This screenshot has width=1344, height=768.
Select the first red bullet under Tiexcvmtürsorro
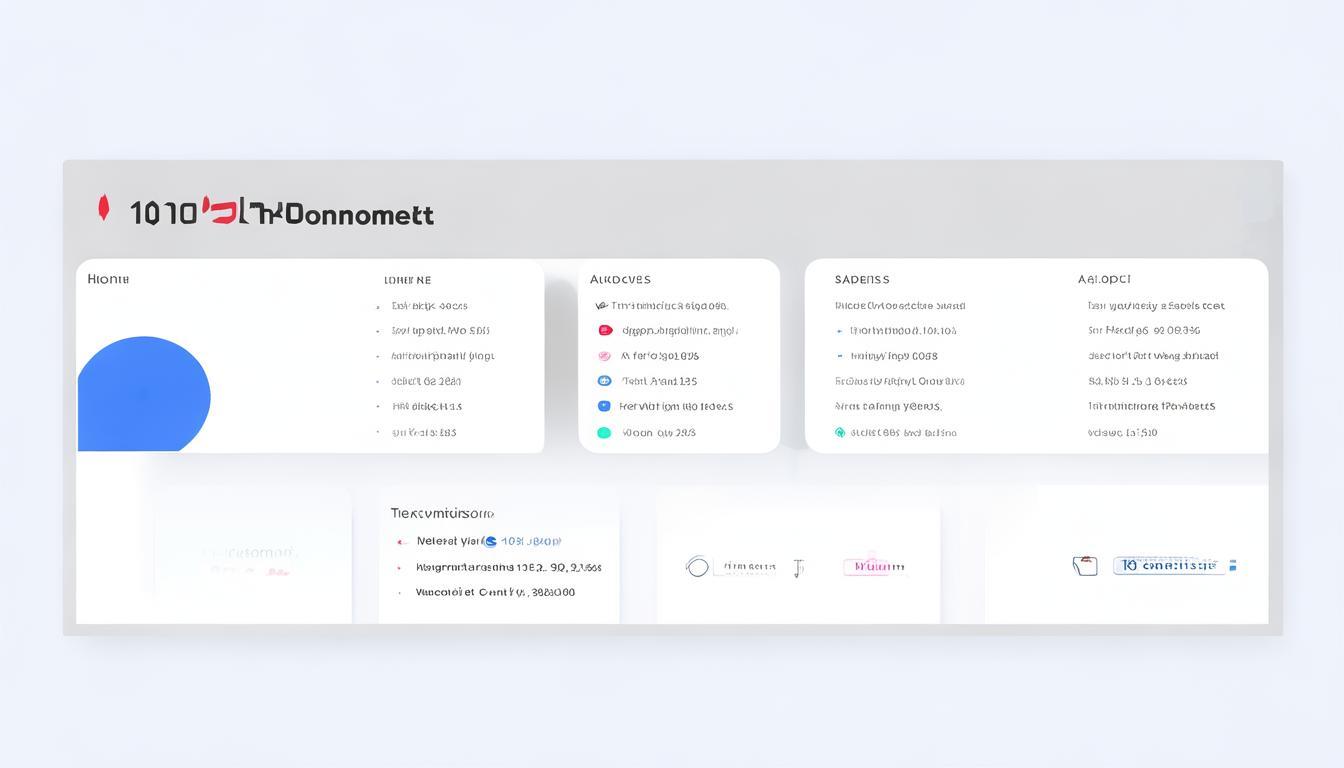pos(400,542)
